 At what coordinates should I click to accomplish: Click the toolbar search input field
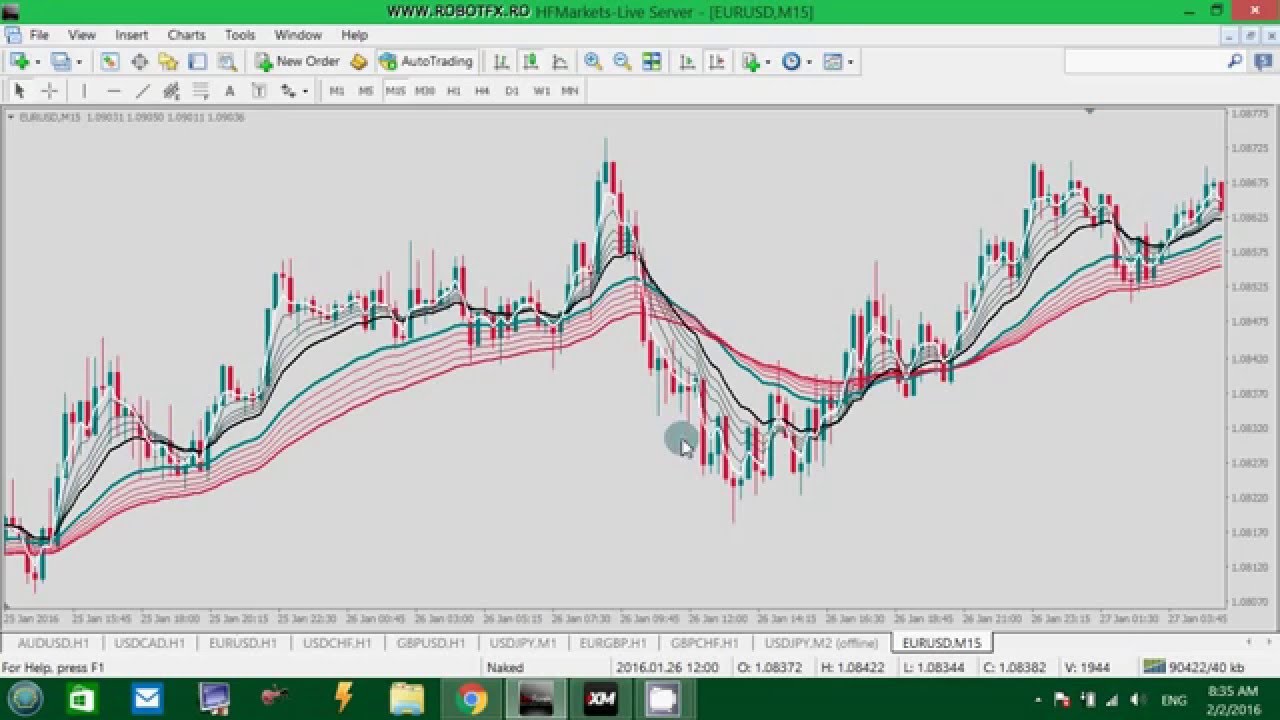pyautogui.click(x=1145, y=61)
